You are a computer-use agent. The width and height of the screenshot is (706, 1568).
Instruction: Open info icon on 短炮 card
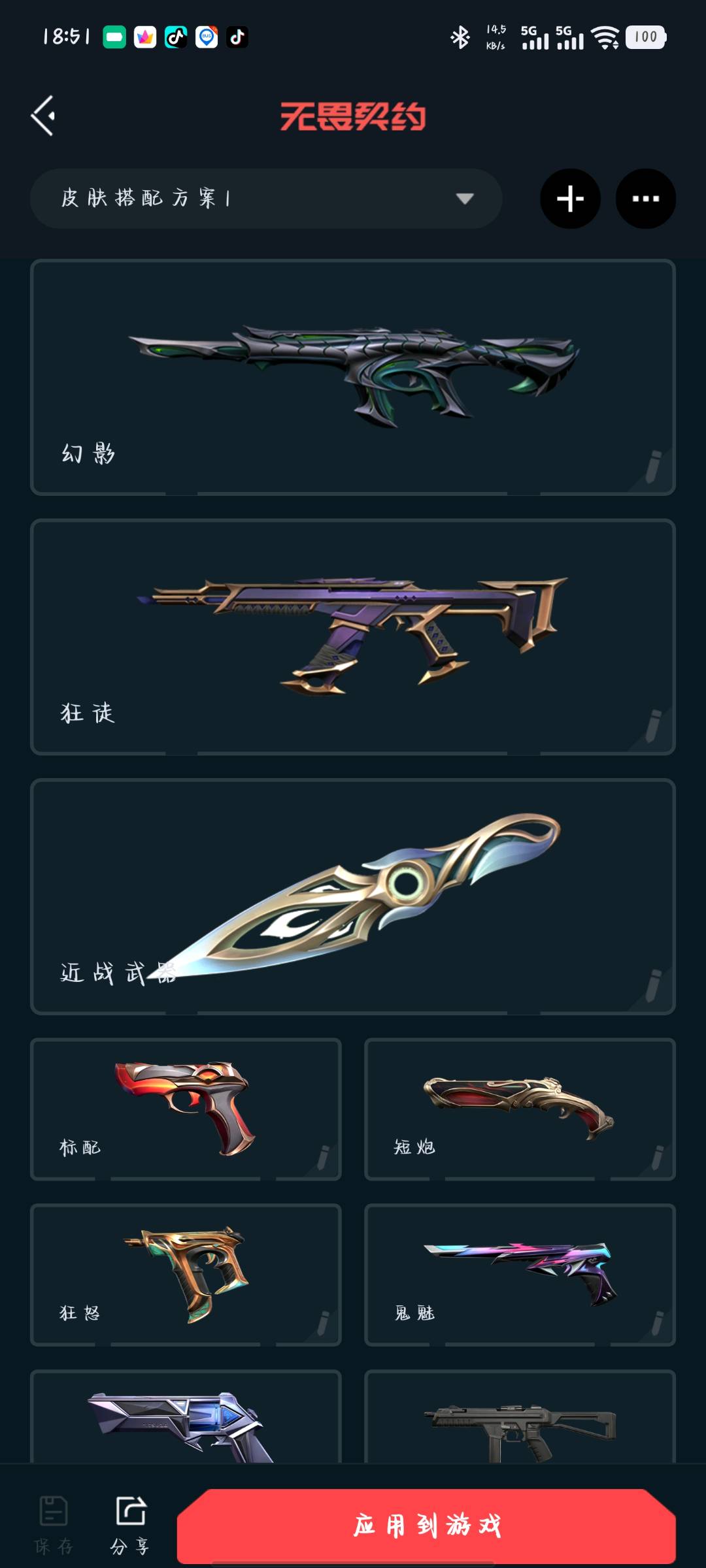(x=657, y=1157)
